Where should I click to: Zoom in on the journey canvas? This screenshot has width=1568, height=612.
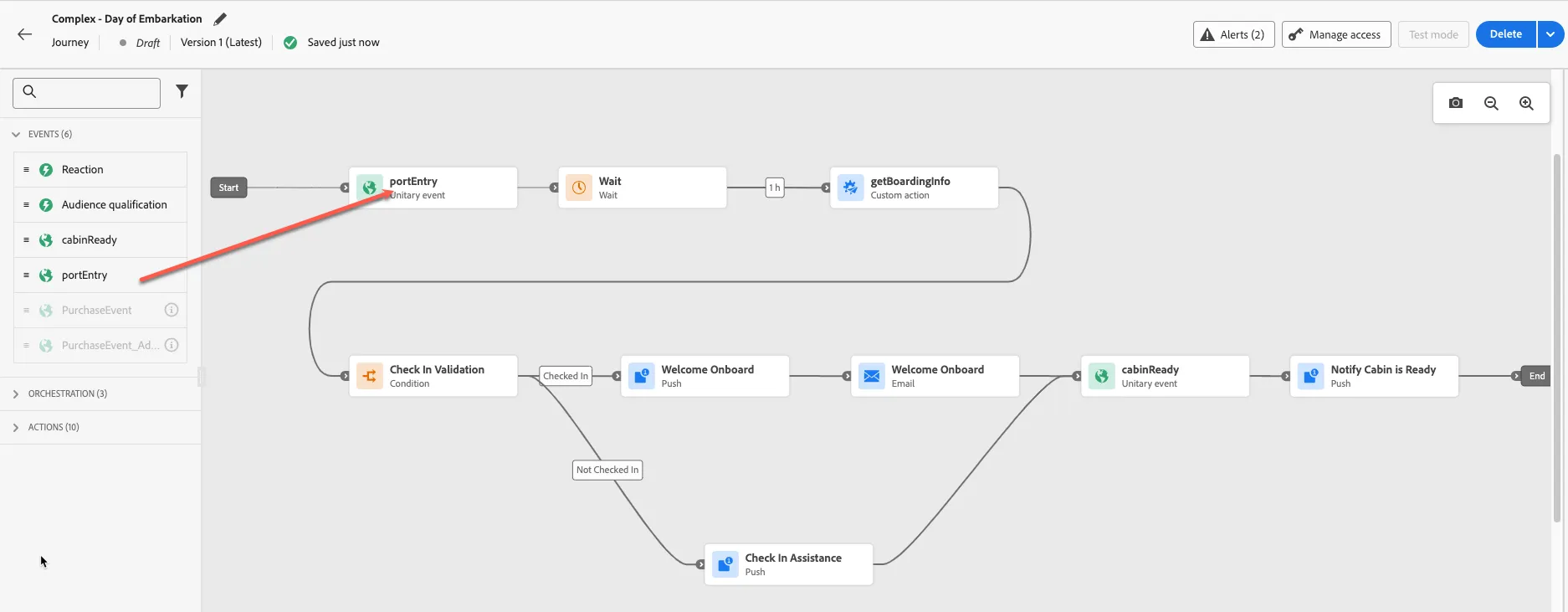click(1526, 103)
